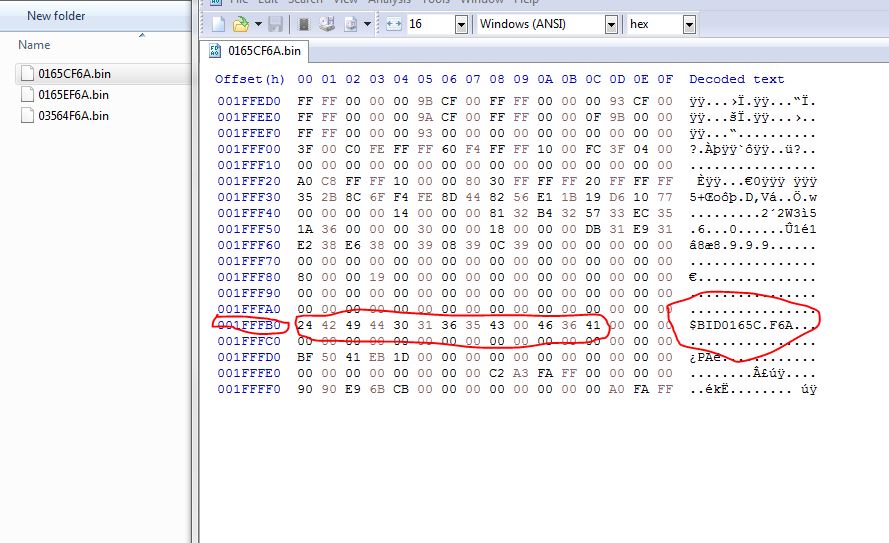The height and width of the screenshot is (543, 889).
Task: Click byte 24 in row 001FFFB0
Action: pyautogui.click(x=305, y=325)
